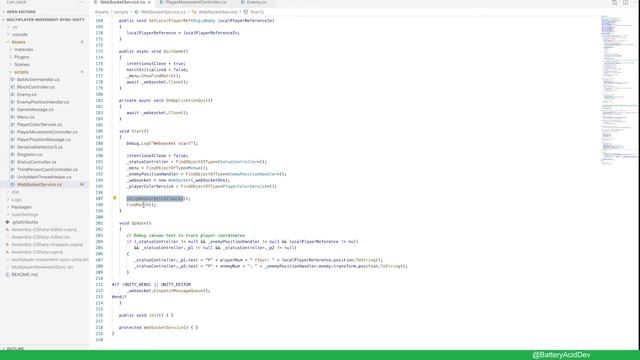Expand the Logs folder
This screenshot has width=640, height=360.
pos(17,200)
